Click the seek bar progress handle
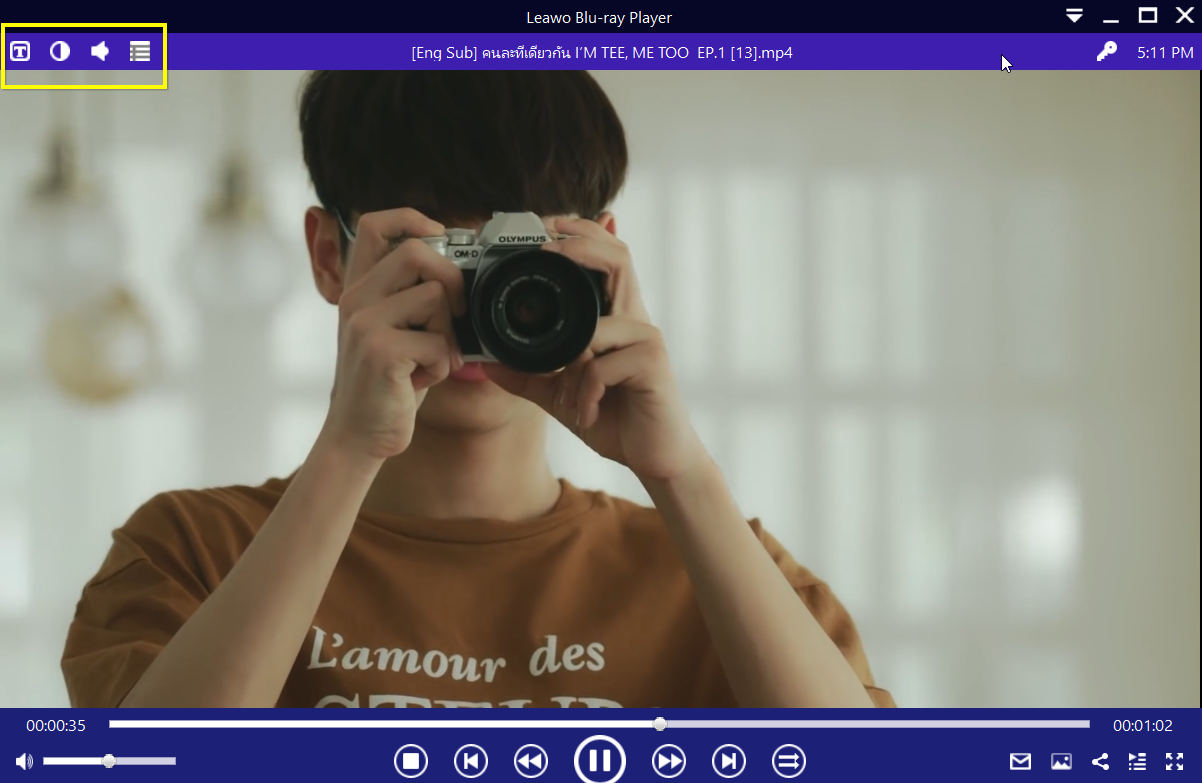The width and height of the screenshot is (1202, 783). tap(659, 723)
